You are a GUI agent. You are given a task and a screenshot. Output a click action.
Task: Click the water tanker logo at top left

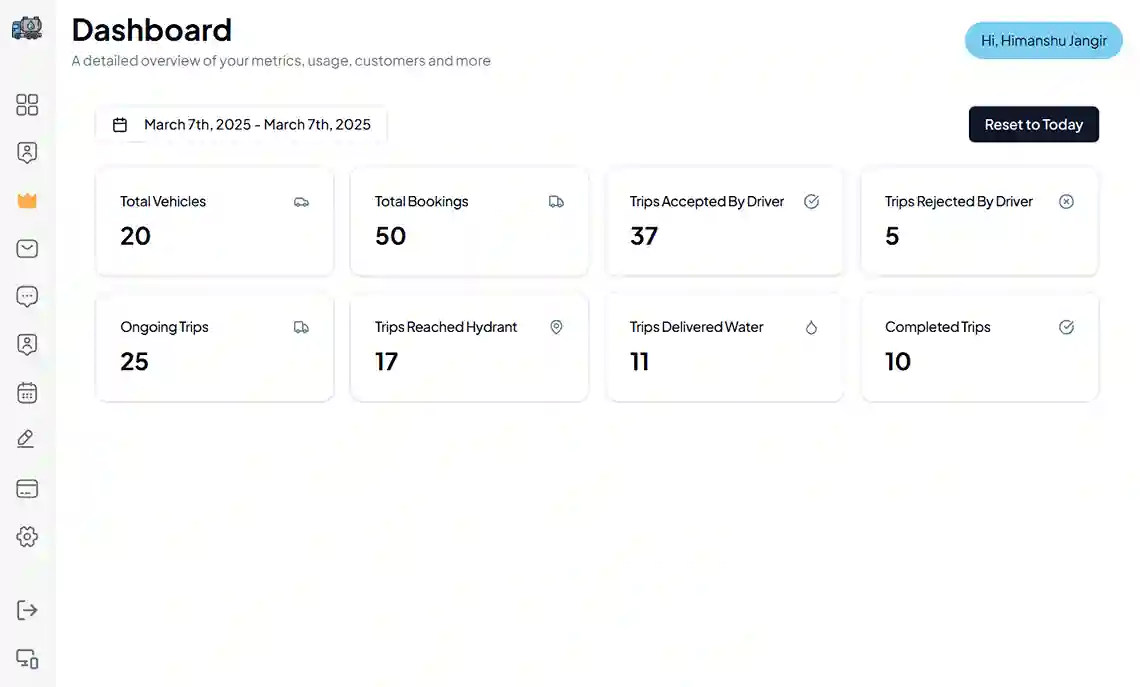(27, 28)
